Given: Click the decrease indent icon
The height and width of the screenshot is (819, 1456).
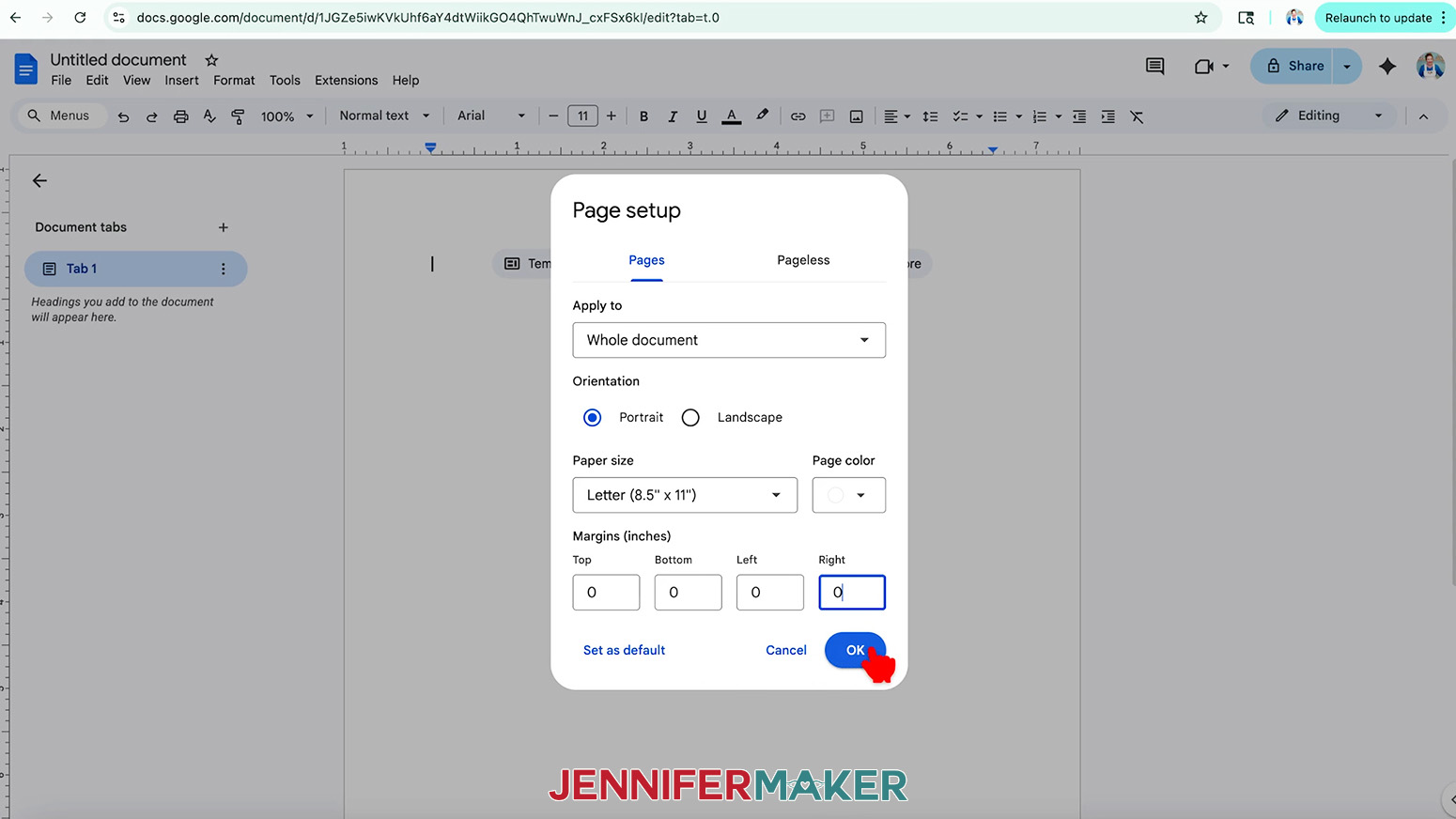Looking at the screenshot, I should click(1079, 116).
